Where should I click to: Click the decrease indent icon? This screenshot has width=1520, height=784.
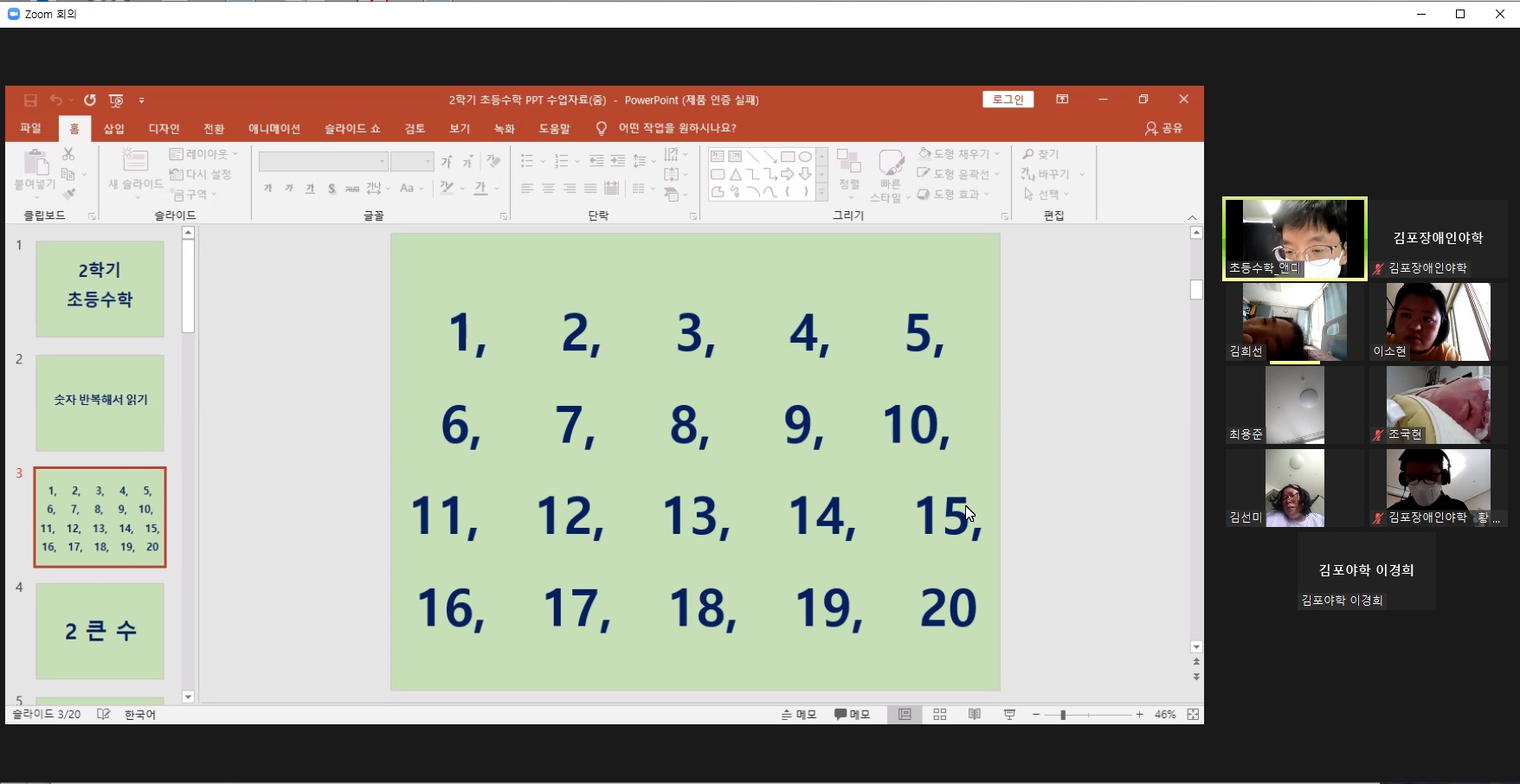[x=596, y=161]
